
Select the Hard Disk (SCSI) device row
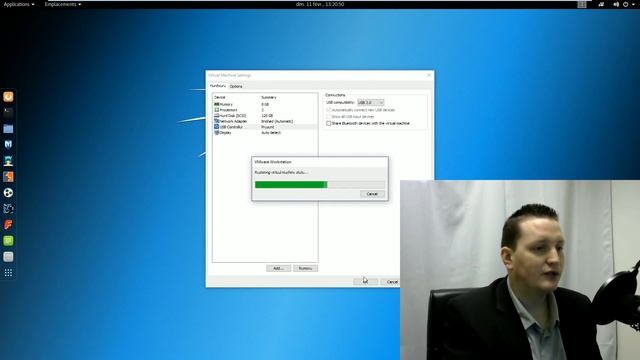point(265,116)
